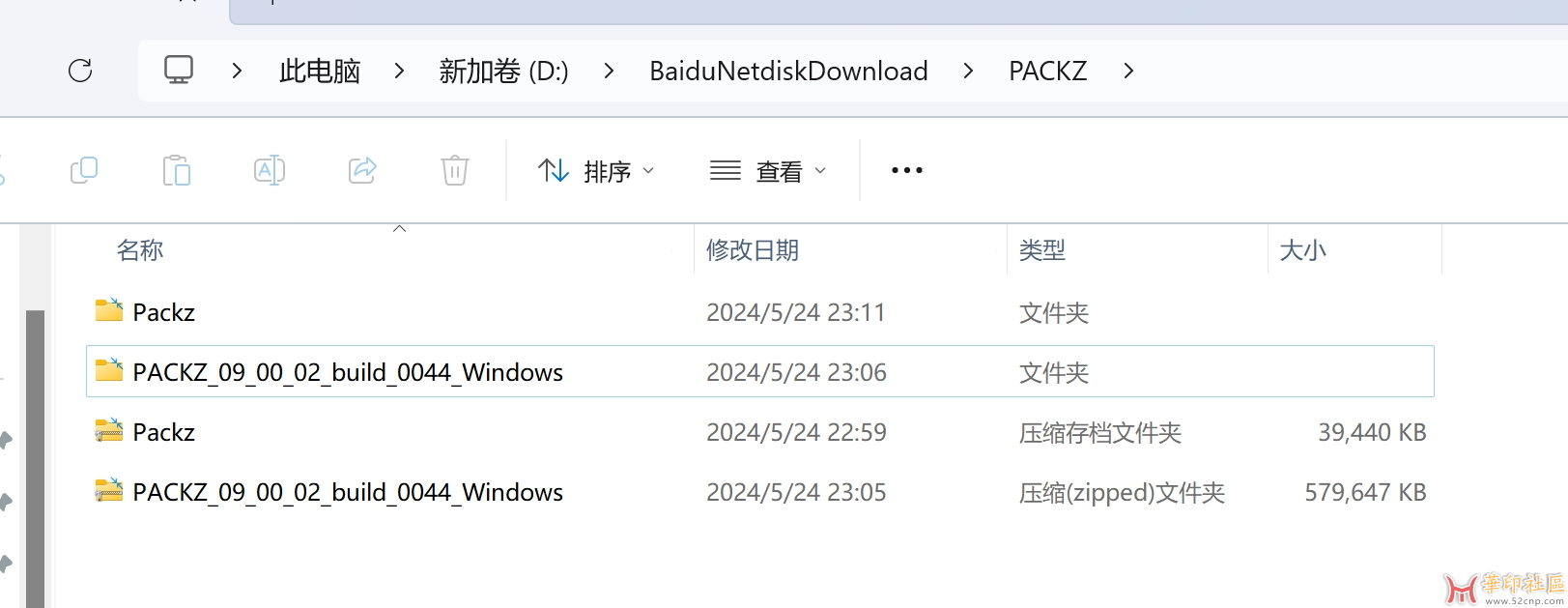Screen dimensions: 1568x608
Task: Expand the chevron after the monitor icon
Action: 237,71
